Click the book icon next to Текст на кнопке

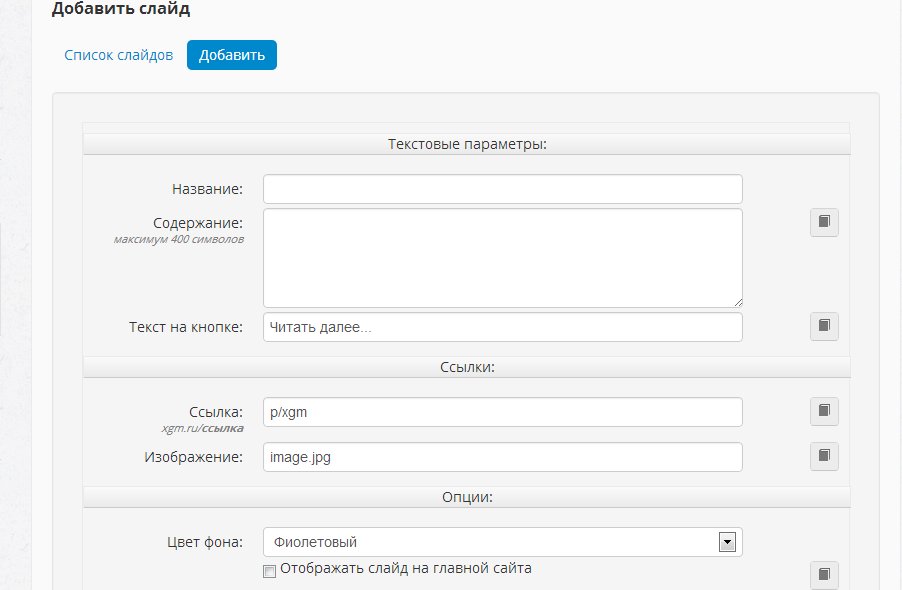(x=824, y=326)
